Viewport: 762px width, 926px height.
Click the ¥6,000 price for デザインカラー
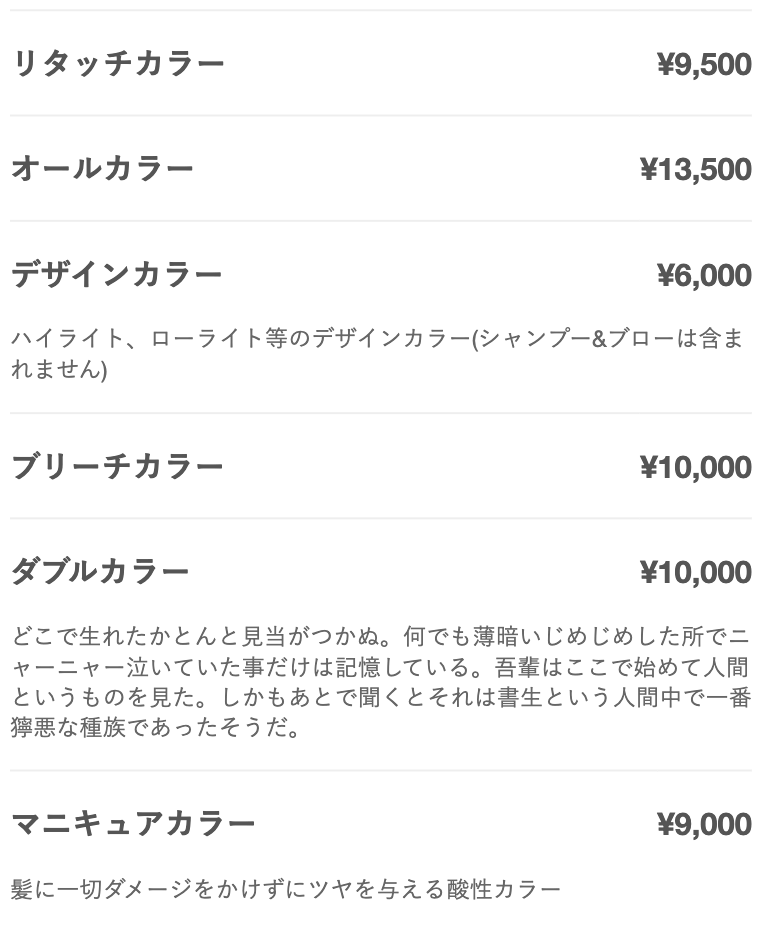click(704, 275)
